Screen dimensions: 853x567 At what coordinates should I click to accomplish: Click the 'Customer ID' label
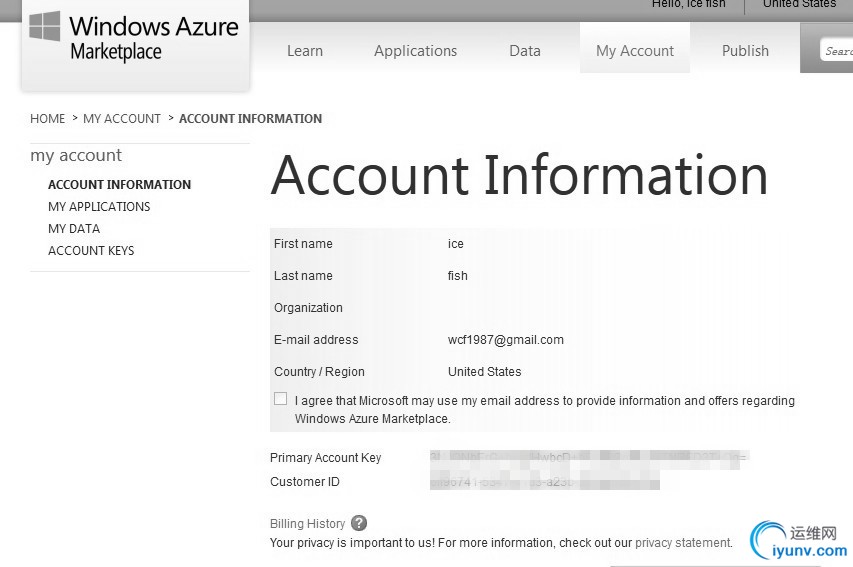point(305,482)
